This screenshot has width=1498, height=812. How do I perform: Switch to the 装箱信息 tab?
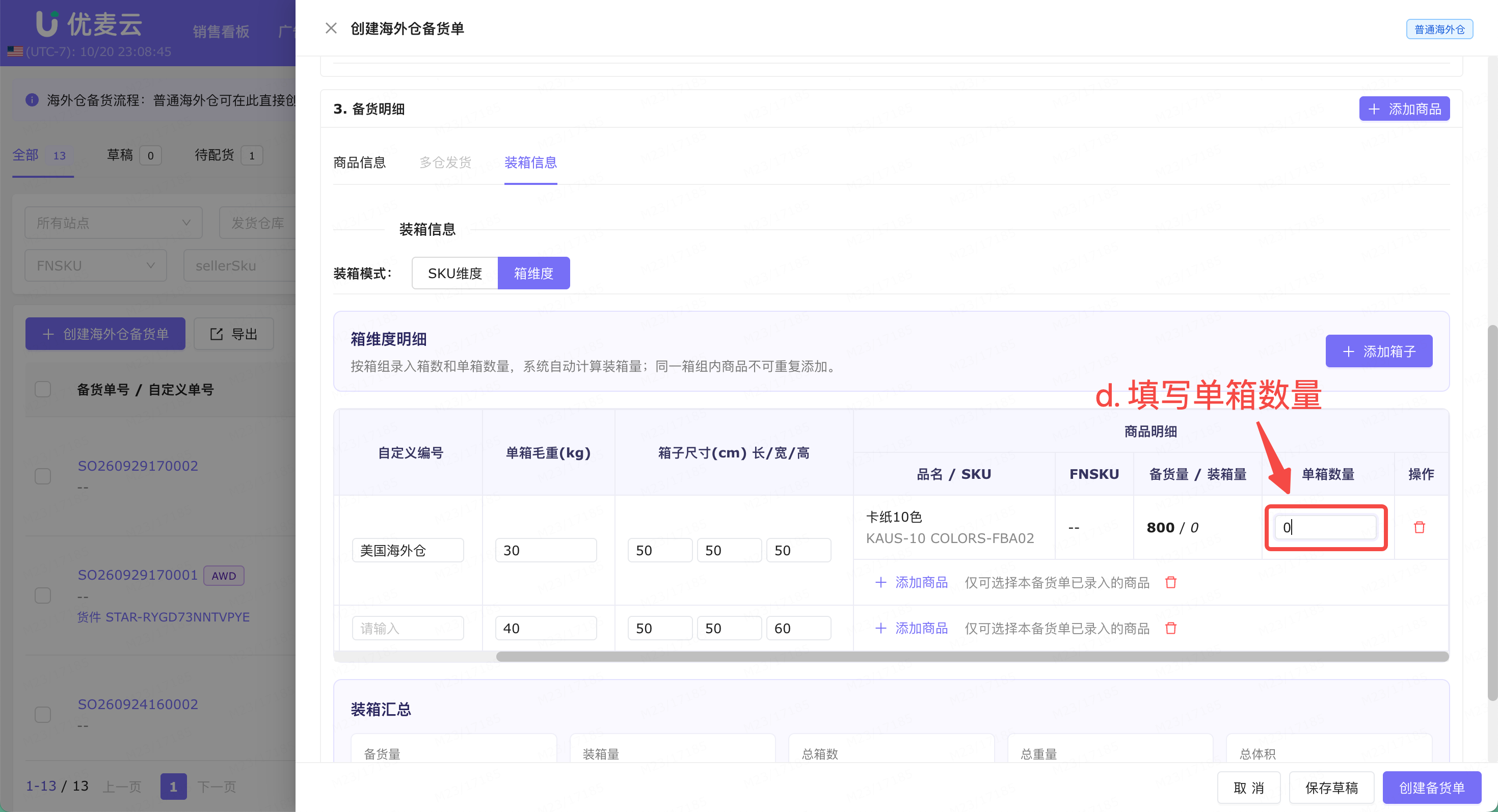(x=530, y=163)
